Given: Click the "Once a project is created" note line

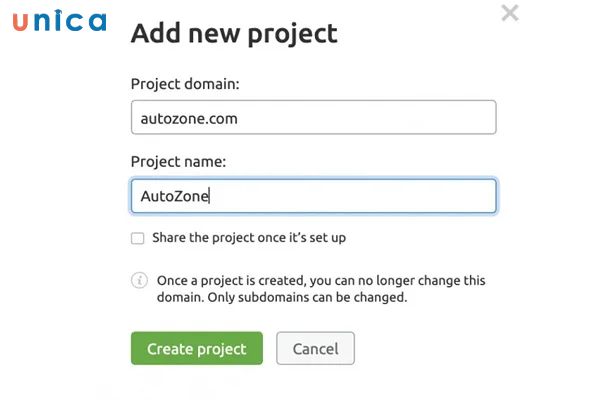Looking at the screenshot, I should click(318, 281).
